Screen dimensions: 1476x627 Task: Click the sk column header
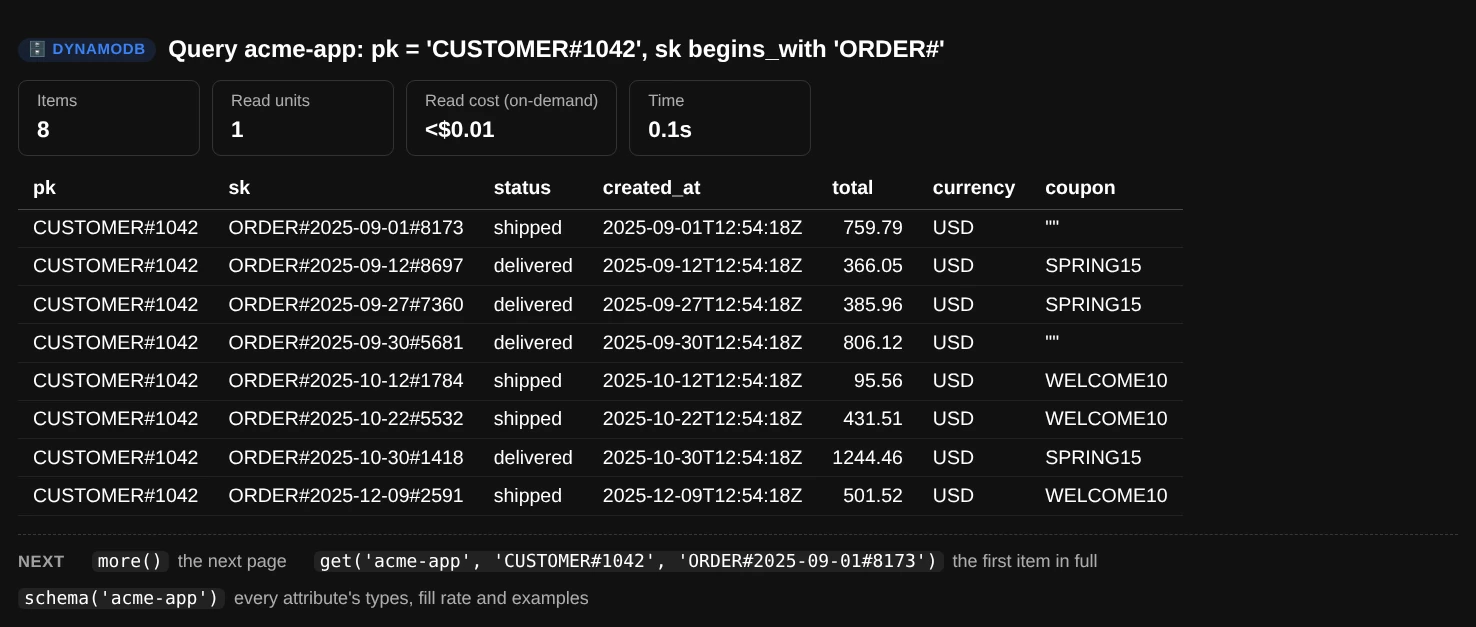(x=239, y=188)
